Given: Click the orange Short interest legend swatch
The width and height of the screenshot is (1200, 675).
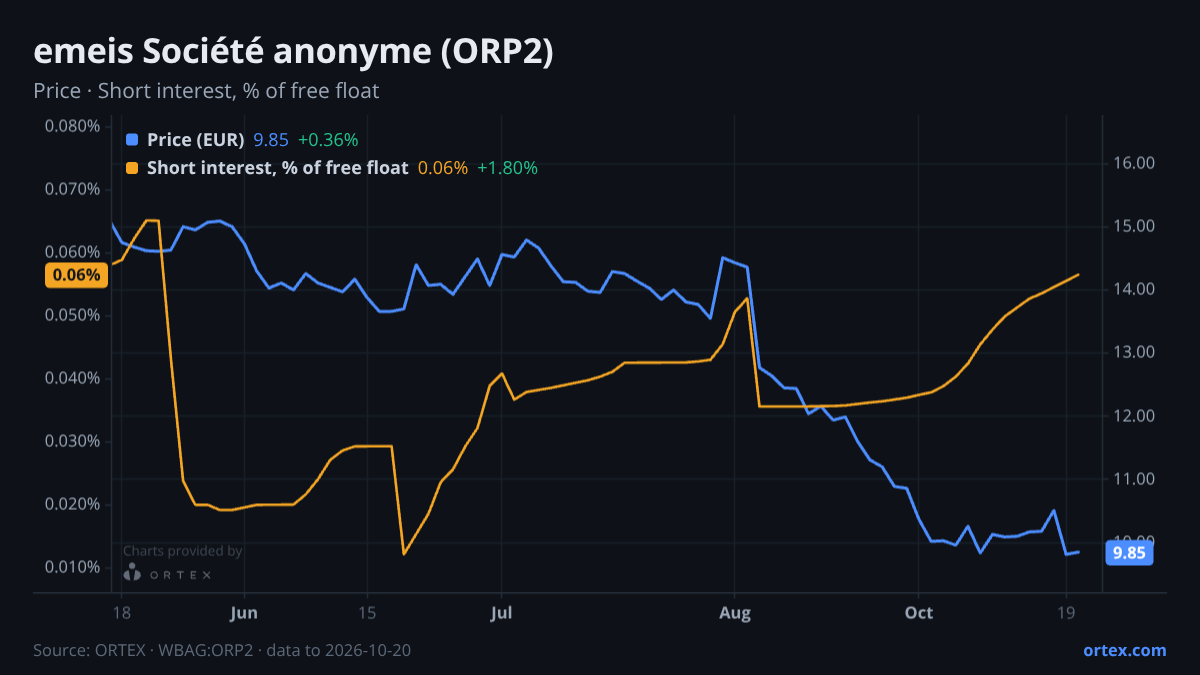Looking at the screenshot, I should coord(132,168).
